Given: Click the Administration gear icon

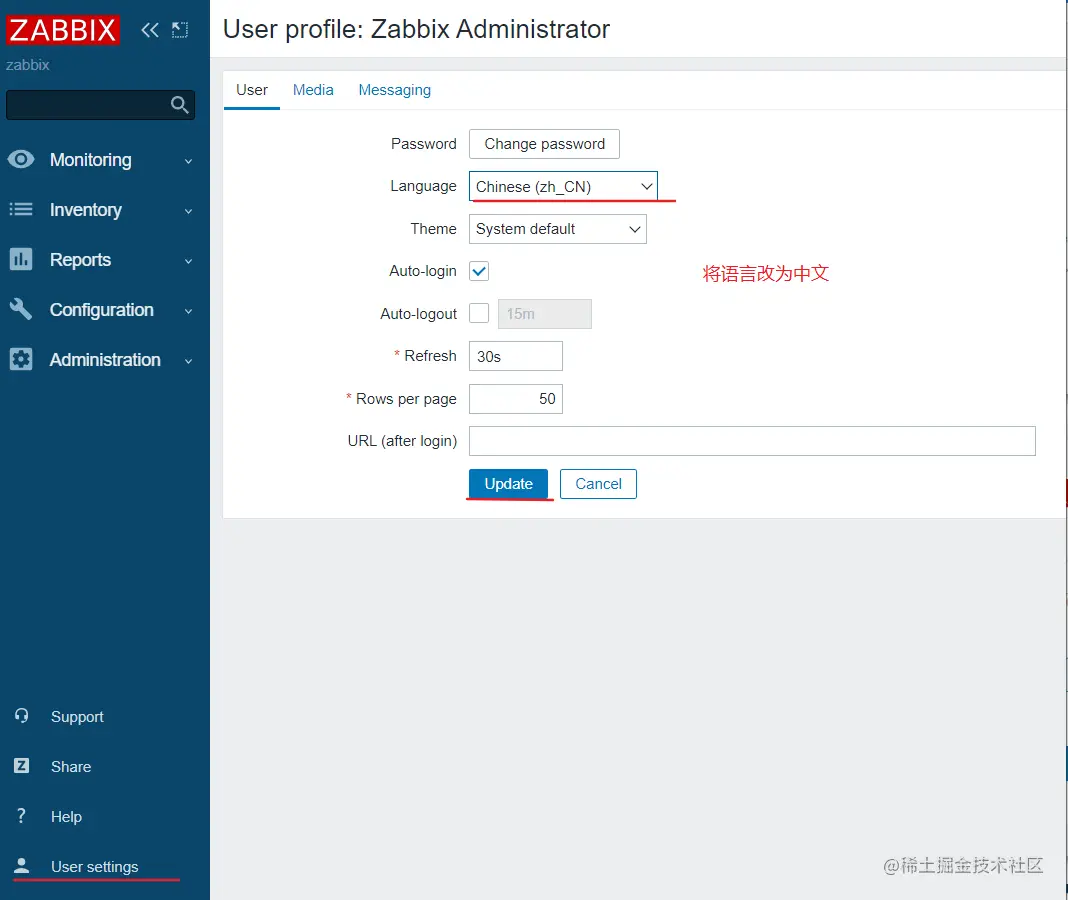Looking at the screenshot, I should tap(21, 359).
